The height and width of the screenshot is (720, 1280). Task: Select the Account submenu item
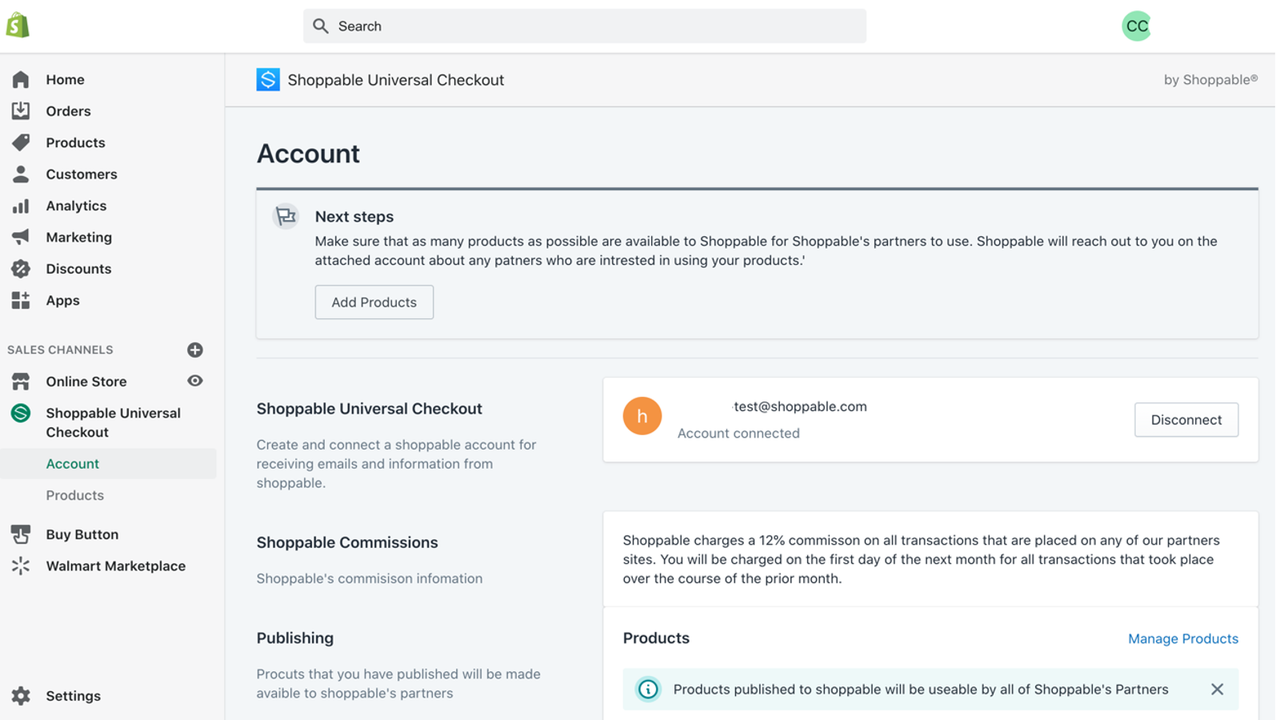click(x=73, y=464)
